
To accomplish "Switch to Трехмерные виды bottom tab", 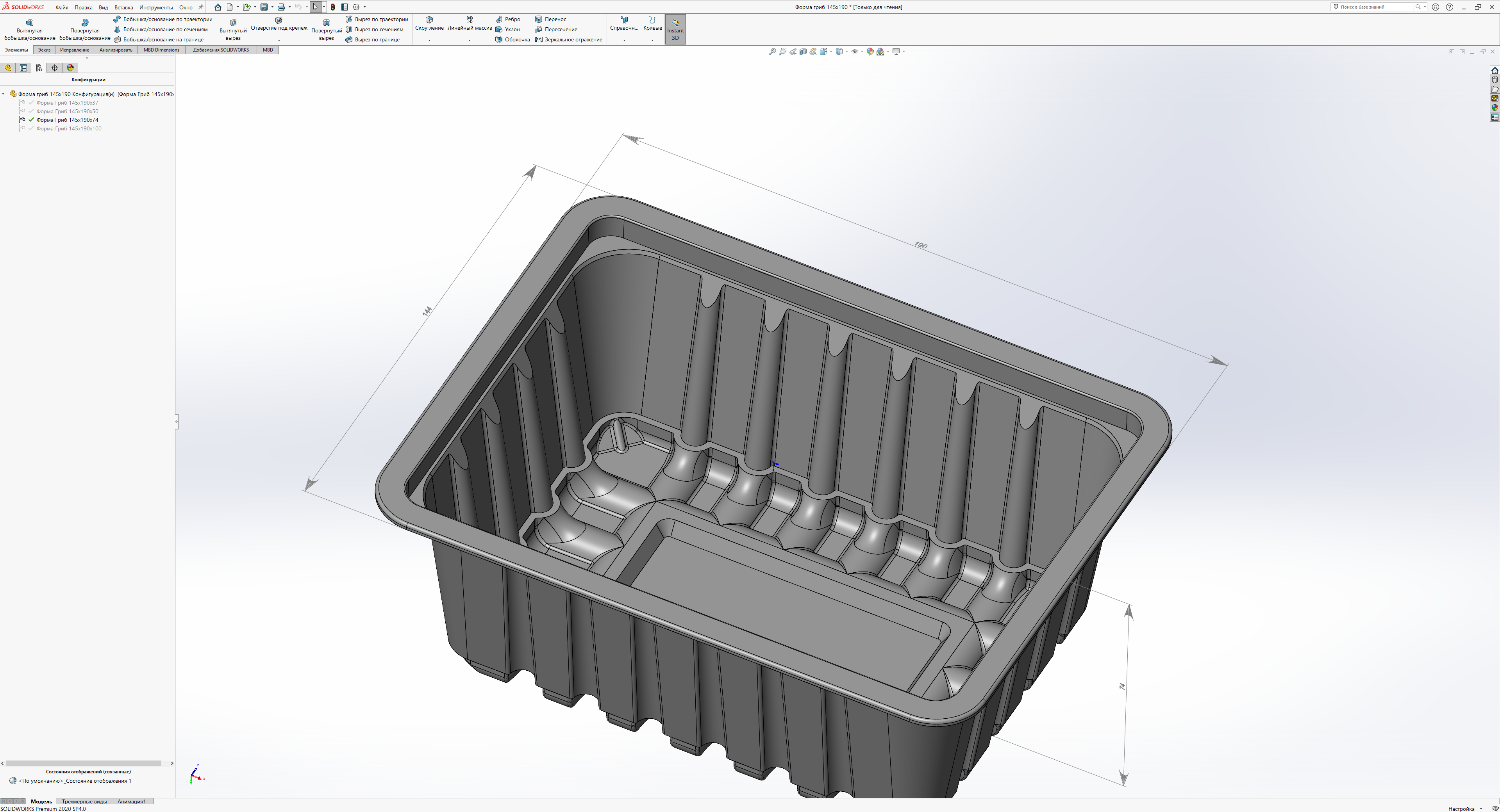I will point(84,801).
